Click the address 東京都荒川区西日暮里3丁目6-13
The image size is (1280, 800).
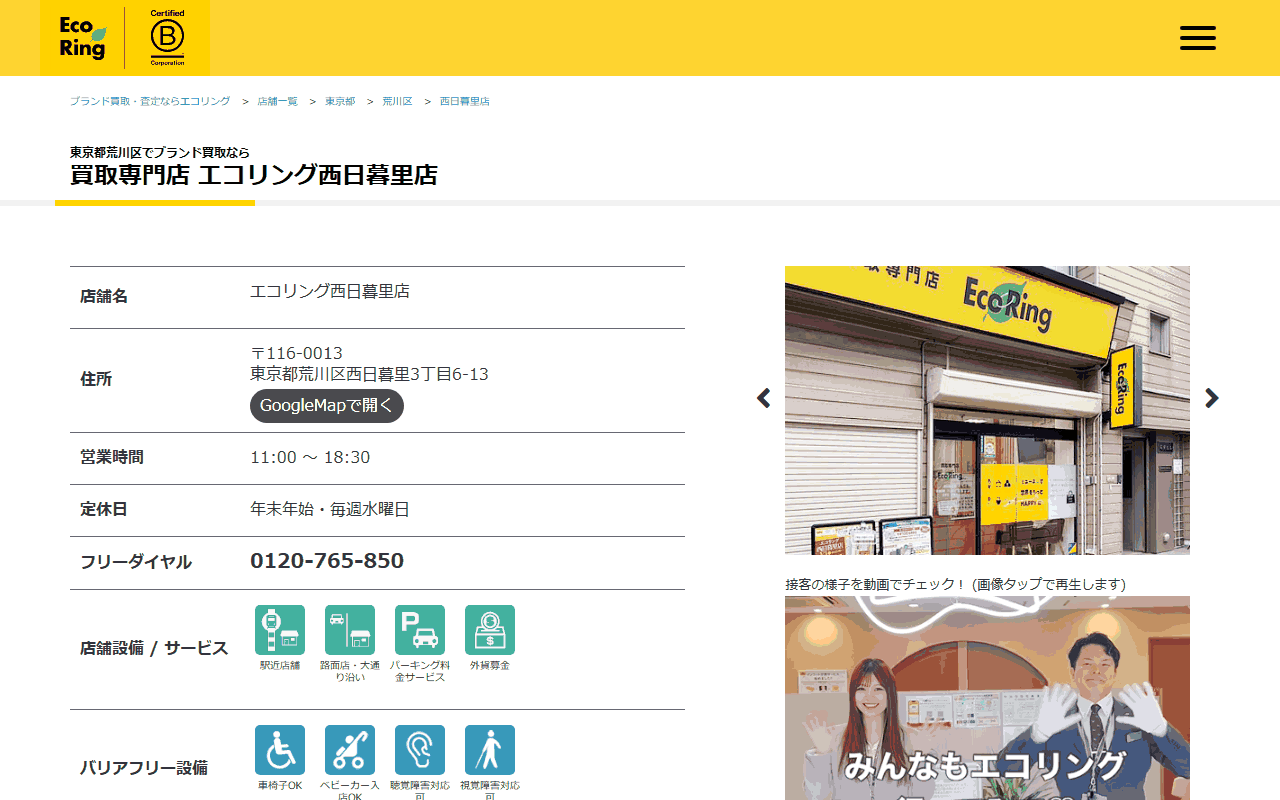coord(369,374)
